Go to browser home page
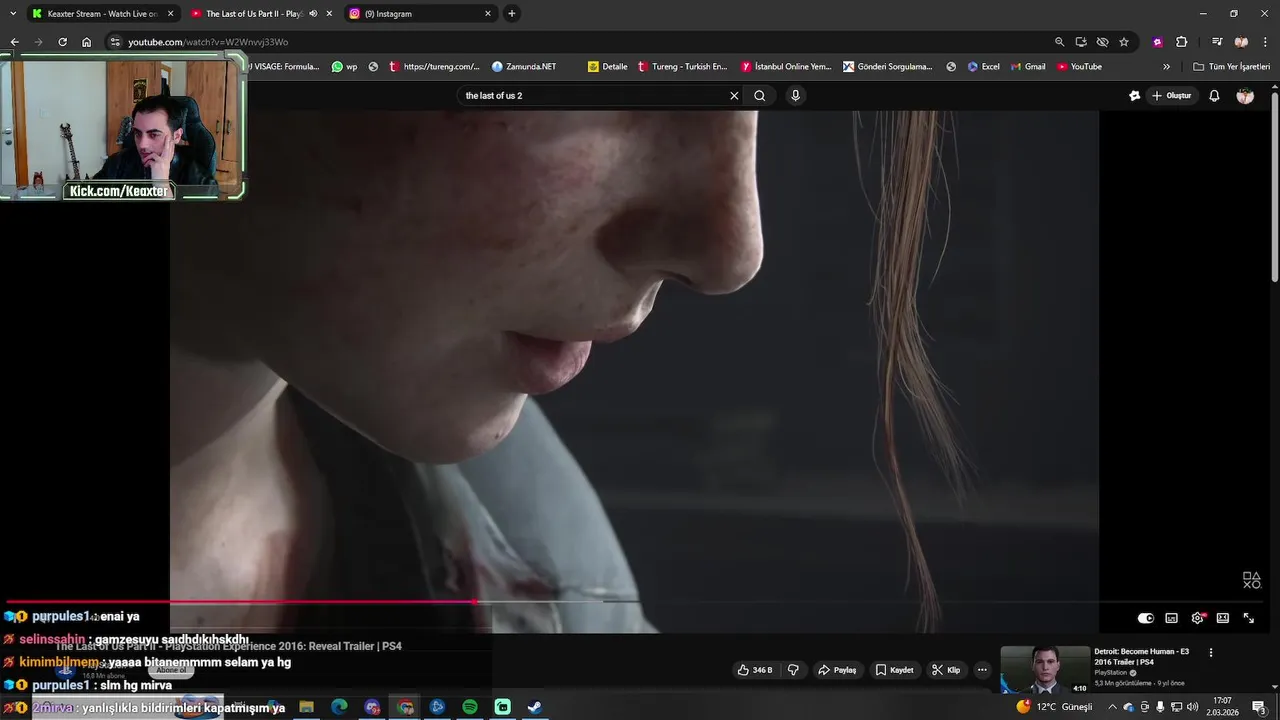This screenshot has height=720, width=1280. (86, 42)
